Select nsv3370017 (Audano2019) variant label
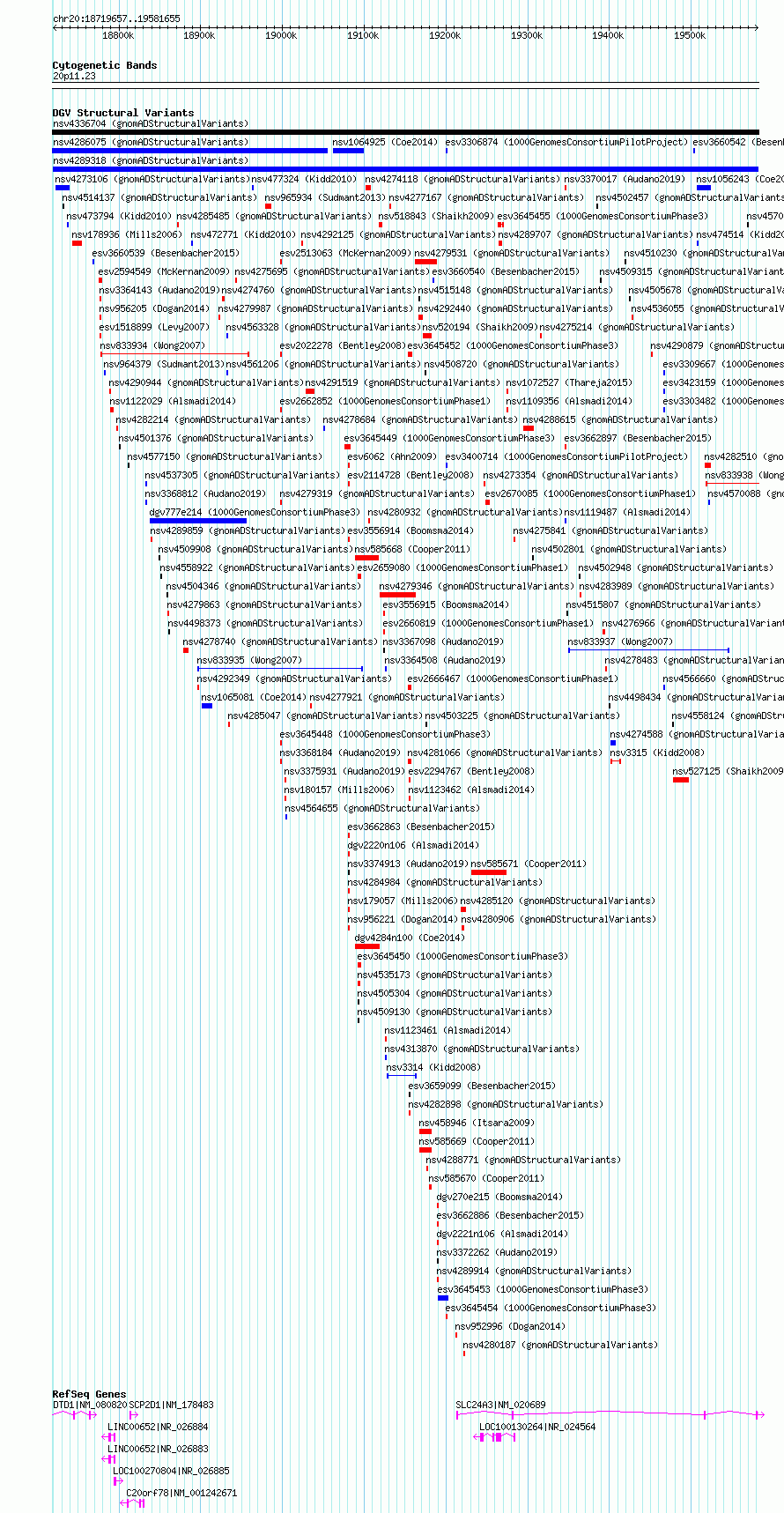Screen dimensions: 784x1513 [625, 179]
